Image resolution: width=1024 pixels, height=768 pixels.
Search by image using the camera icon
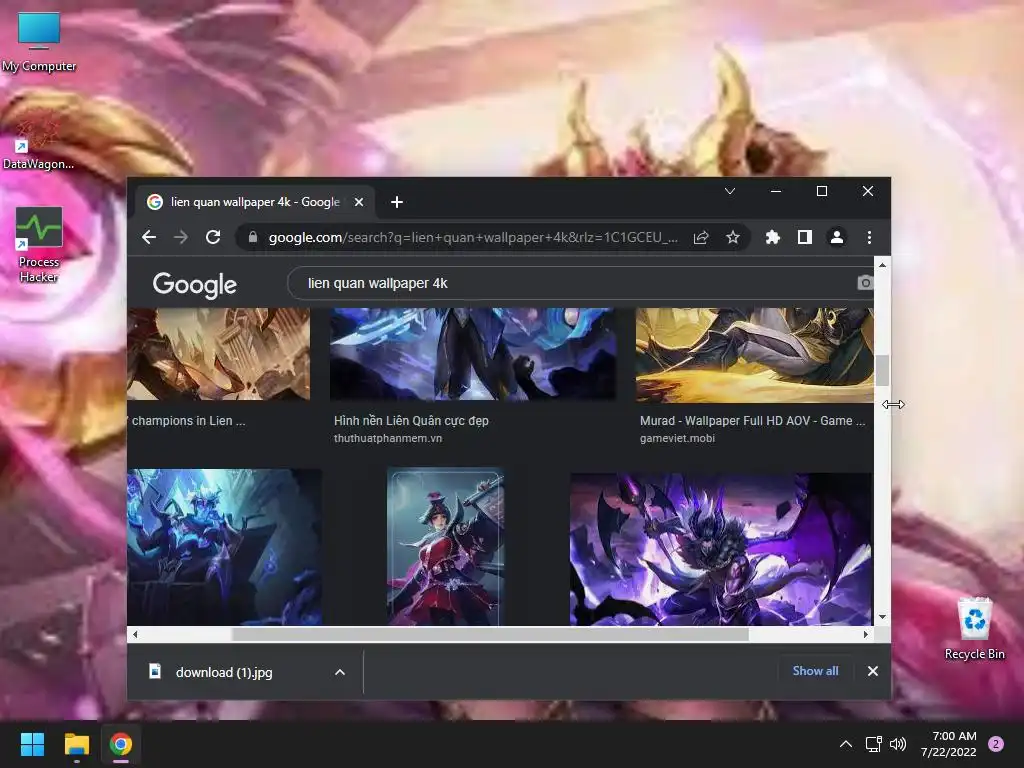865,283
